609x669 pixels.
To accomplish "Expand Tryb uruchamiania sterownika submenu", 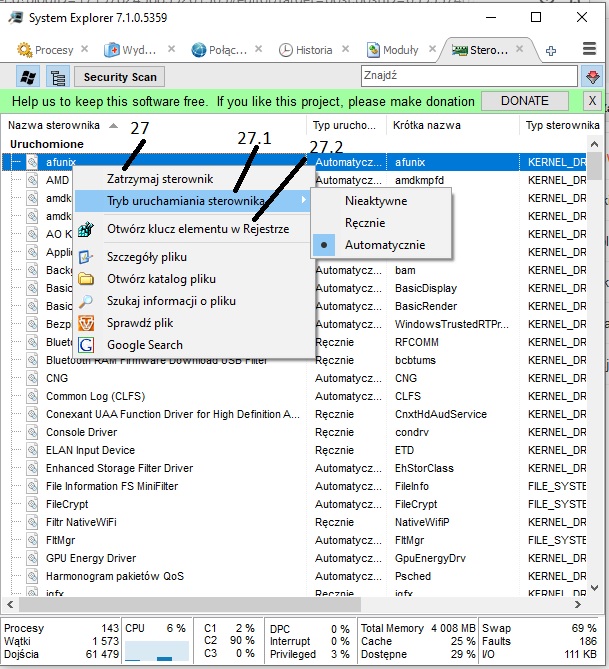I will 192,201.
